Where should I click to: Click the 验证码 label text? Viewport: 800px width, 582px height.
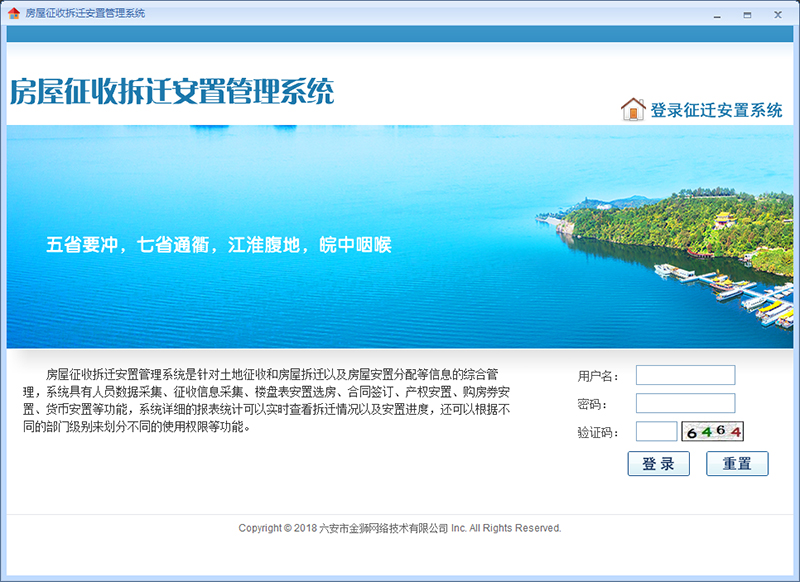601,430
